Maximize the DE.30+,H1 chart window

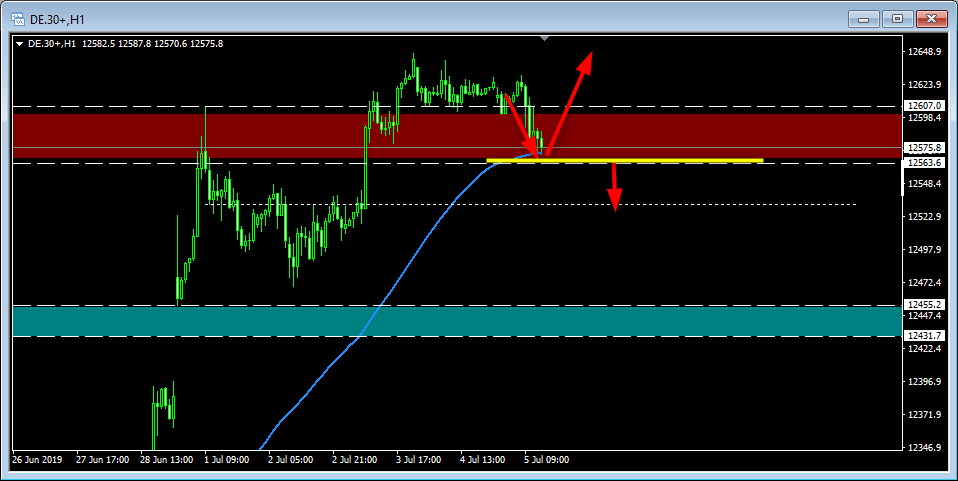(x=897, y=18)
